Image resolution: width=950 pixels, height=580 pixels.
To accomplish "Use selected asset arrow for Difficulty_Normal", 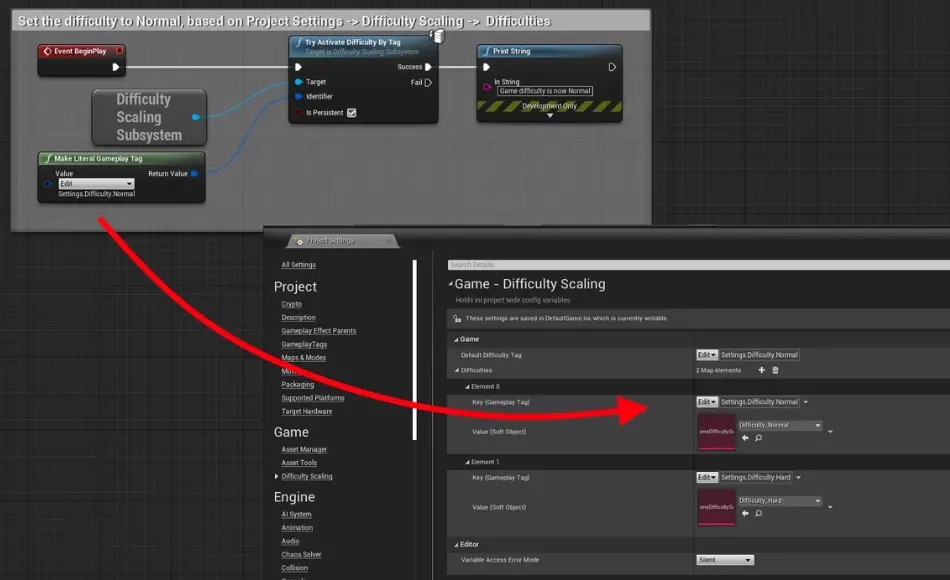I will pos(745,438).
